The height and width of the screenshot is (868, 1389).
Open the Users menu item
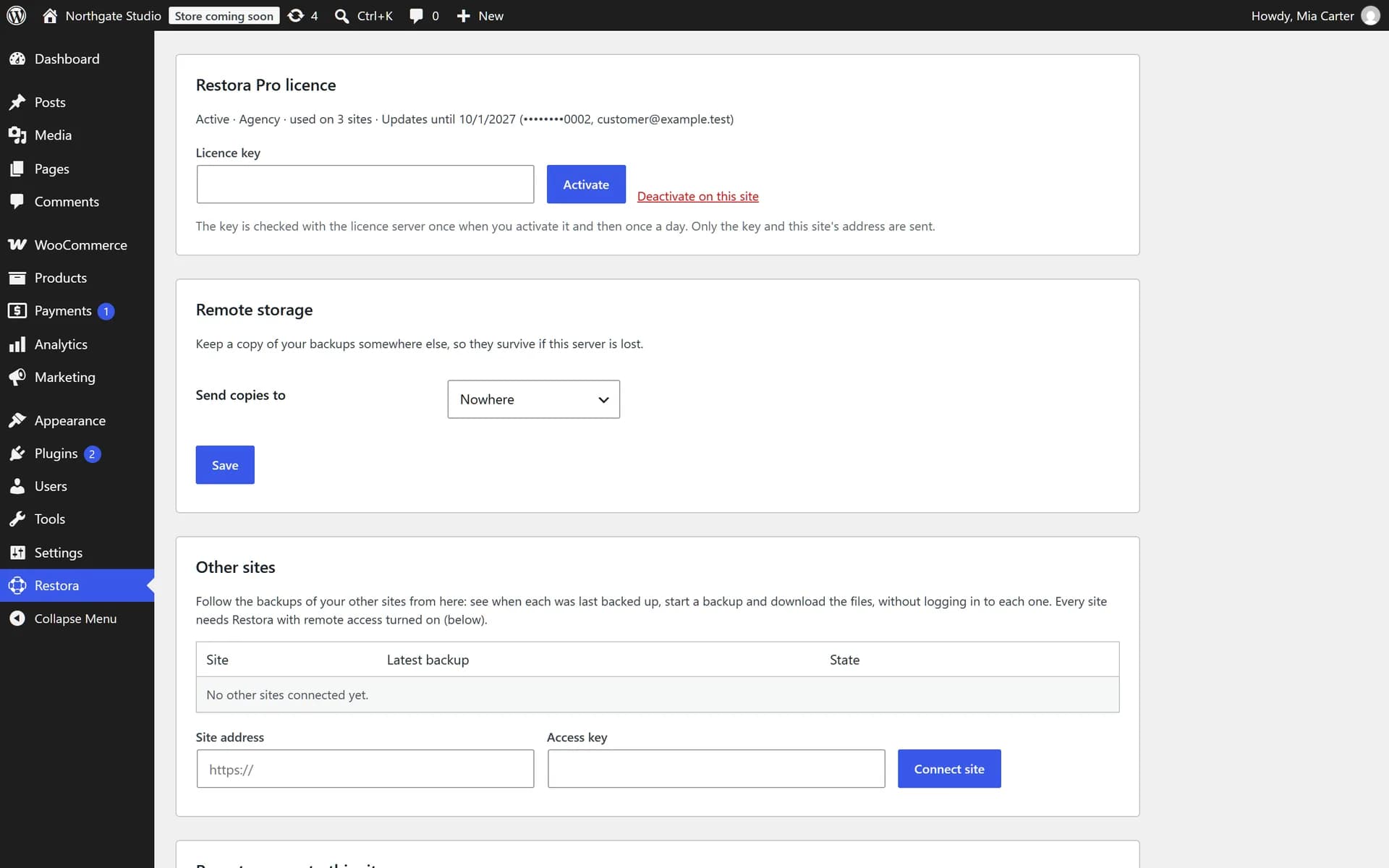(x=77, y=486)
